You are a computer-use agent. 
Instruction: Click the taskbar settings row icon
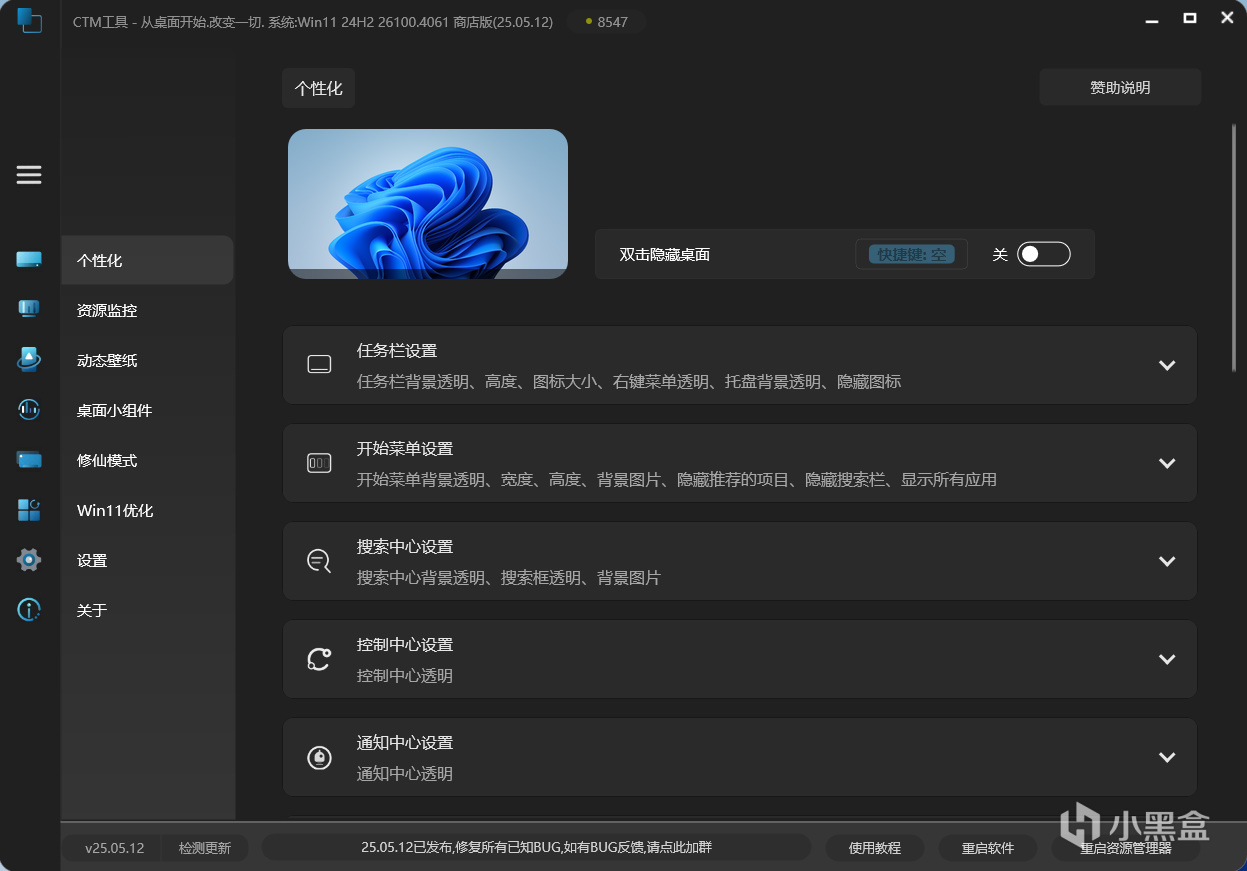[x=319, y=365]
